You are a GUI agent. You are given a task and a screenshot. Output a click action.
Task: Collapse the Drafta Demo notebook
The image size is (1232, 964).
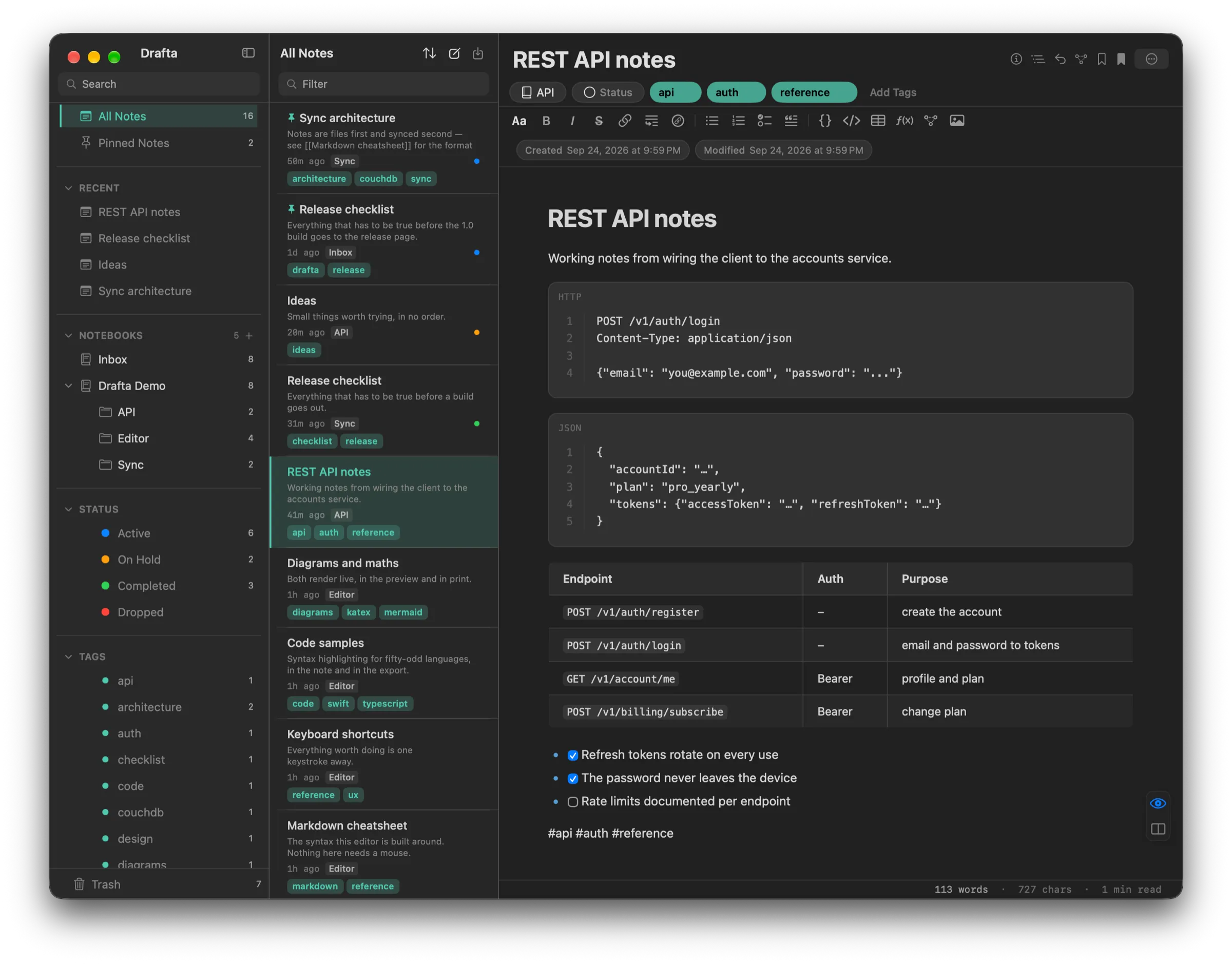[68, 385]
